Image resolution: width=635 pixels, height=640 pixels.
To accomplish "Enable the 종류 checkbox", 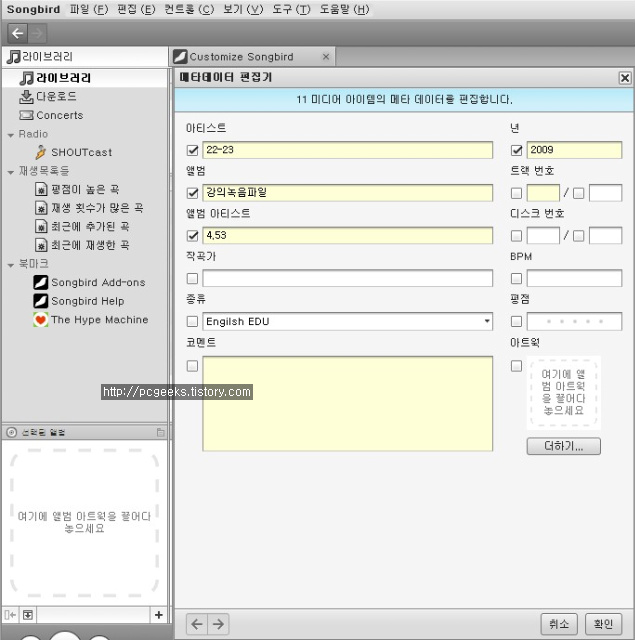I will click(192, 321).
